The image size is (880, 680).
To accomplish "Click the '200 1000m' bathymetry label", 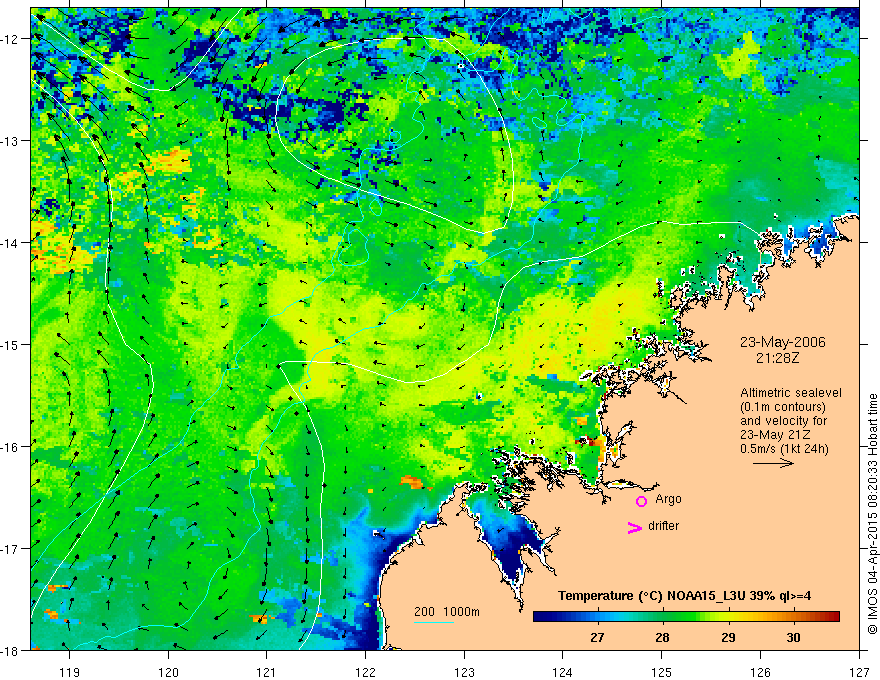I will [x=447, y=612].
